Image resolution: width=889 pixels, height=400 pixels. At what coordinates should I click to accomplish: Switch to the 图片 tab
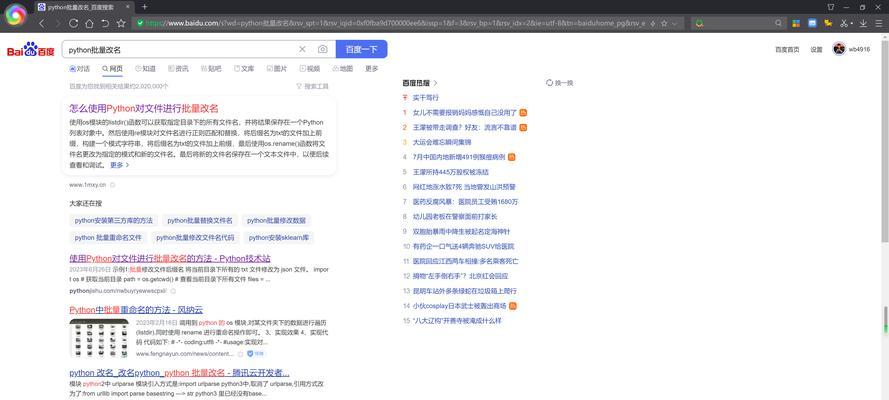pyautogui.click(x=277, y=69)
